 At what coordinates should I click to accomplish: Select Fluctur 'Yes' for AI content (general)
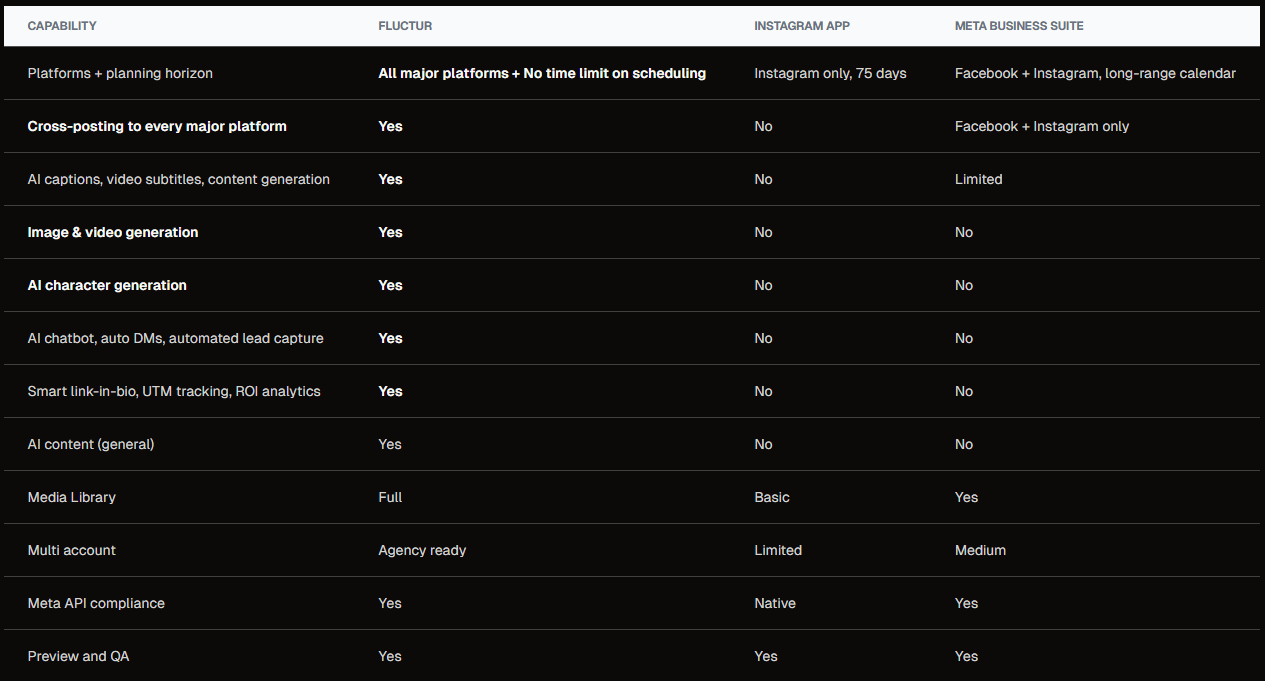(x=390, y=444)
